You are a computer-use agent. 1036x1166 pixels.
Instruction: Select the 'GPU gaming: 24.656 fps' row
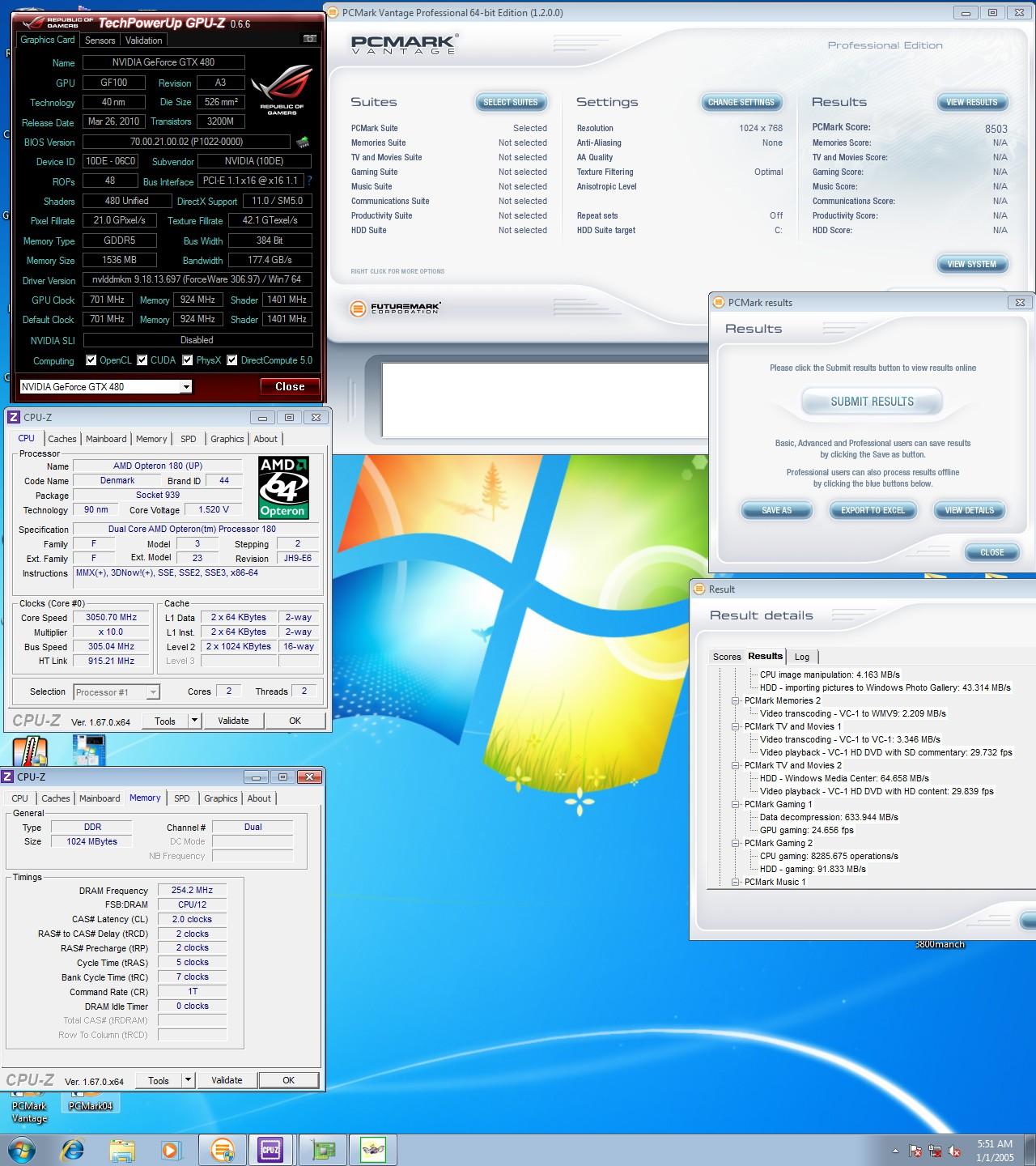point(807,830)
